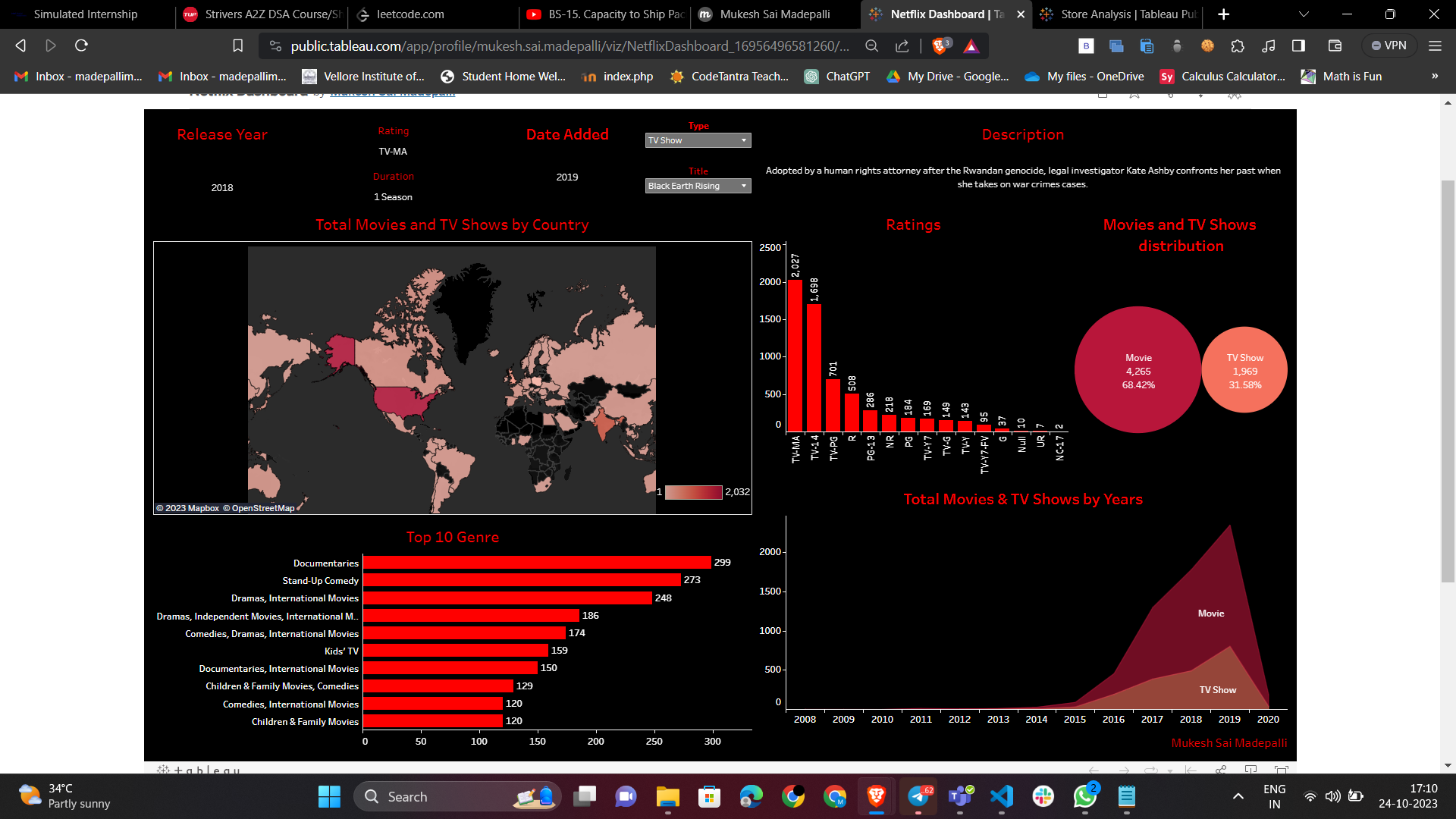Expand the Title dropdown showing Black Earth Rising

click(x=698, y=186)
